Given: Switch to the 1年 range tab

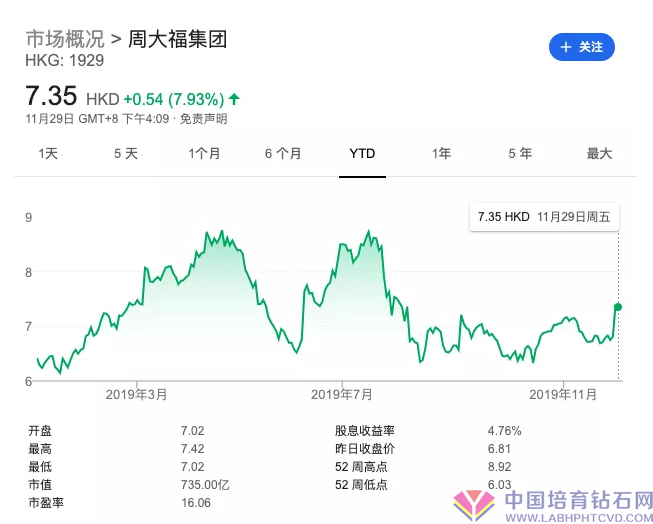Looking at the screenshot, I should click(441, 154).
